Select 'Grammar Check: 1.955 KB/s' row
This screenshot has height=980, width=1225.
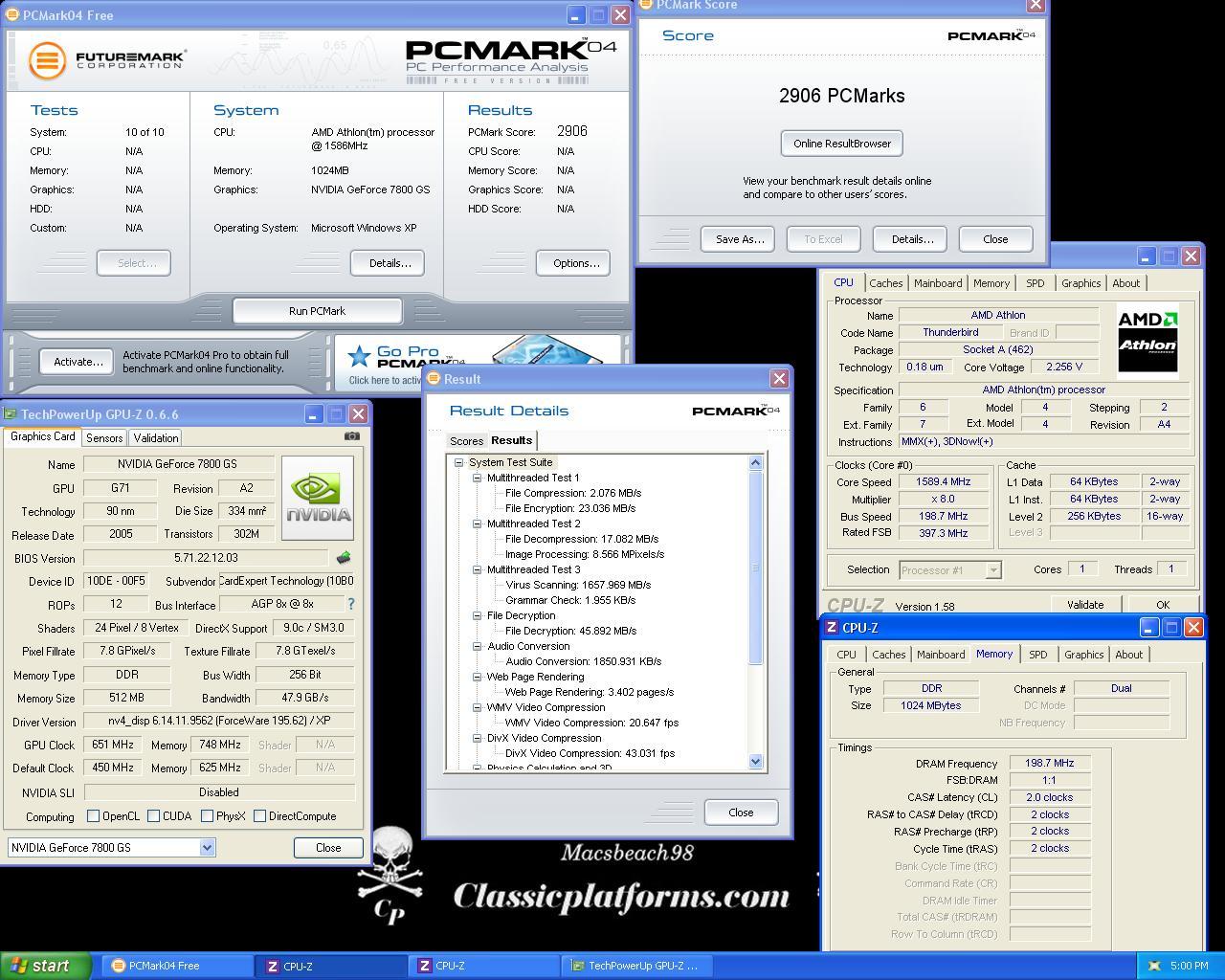570,600
